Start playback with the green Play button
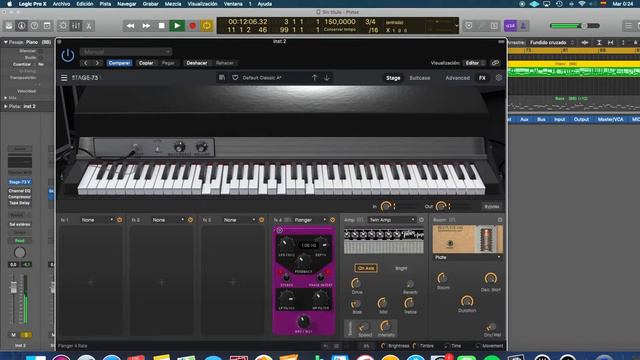 pyautogui.click(x=177, y=26)
